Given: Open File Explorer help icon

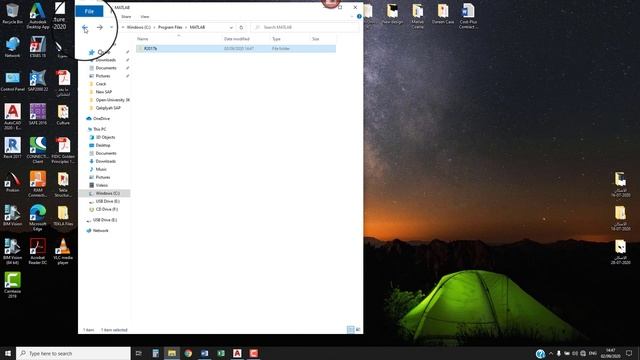Looking at the screenshot, I should (x=359, y=17).
